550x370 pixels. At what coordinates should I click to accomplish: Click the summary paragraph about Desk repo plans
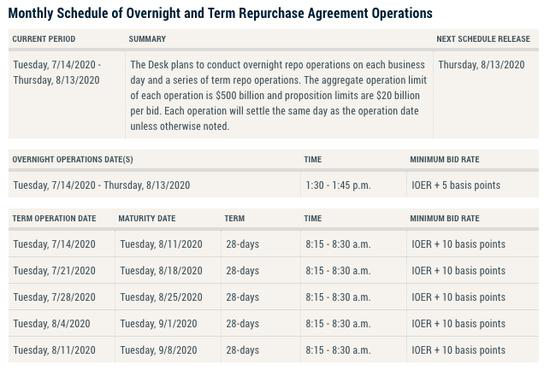[x=279, y=95]
